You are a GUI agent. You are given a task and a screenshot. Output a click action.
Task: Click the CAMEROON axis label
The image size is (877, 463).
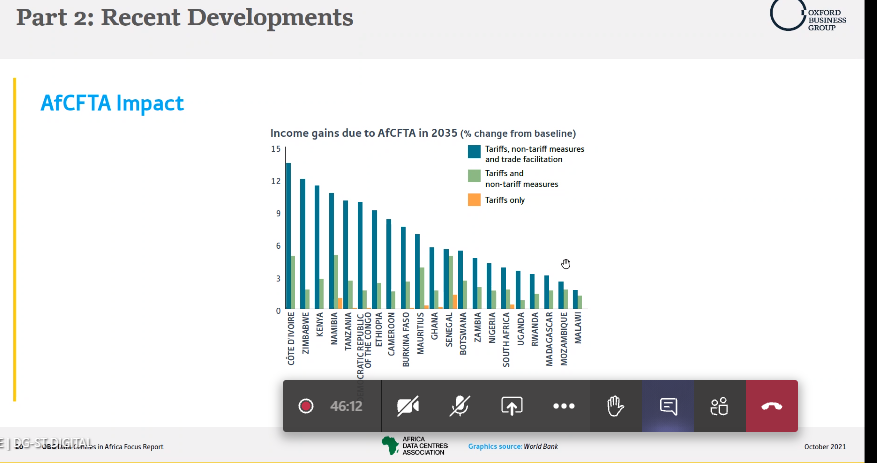tap(393, 333)
